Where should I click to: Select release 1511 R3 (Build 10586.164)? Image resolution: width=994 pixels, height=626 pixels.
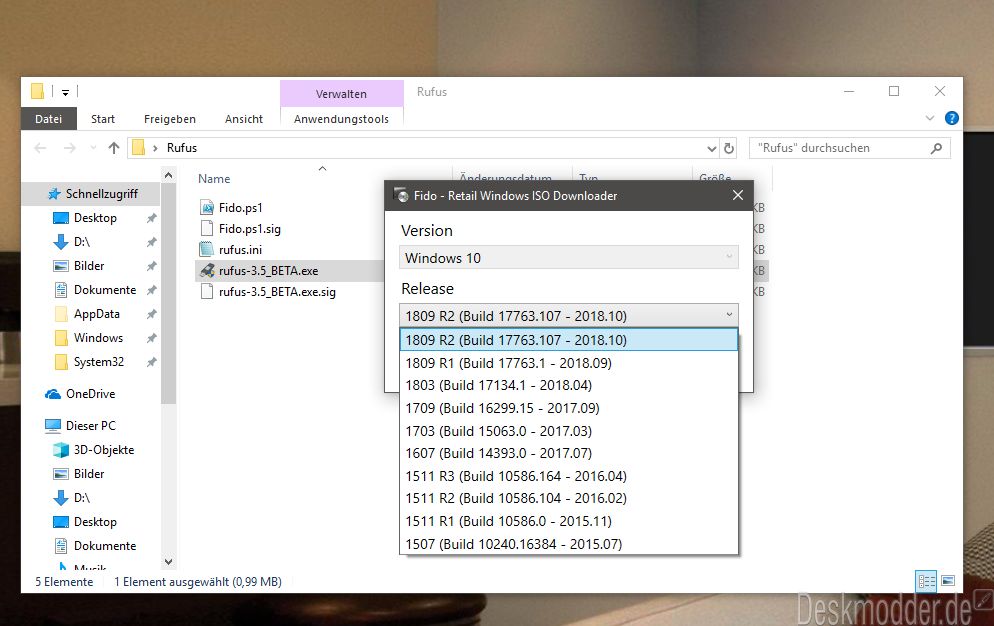coord(569,476)
